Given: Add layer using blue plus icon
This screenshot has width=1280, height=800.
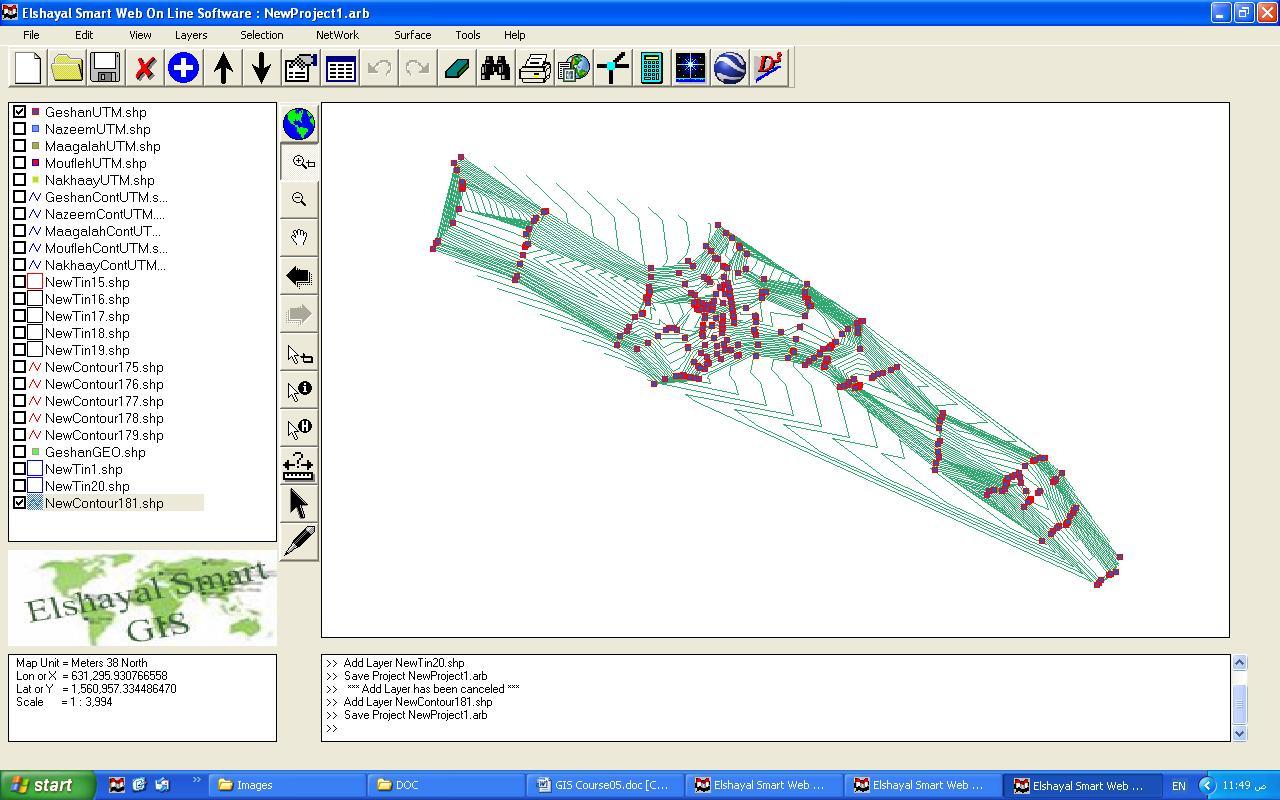Looking at the screenshot, I should point(183,68).
